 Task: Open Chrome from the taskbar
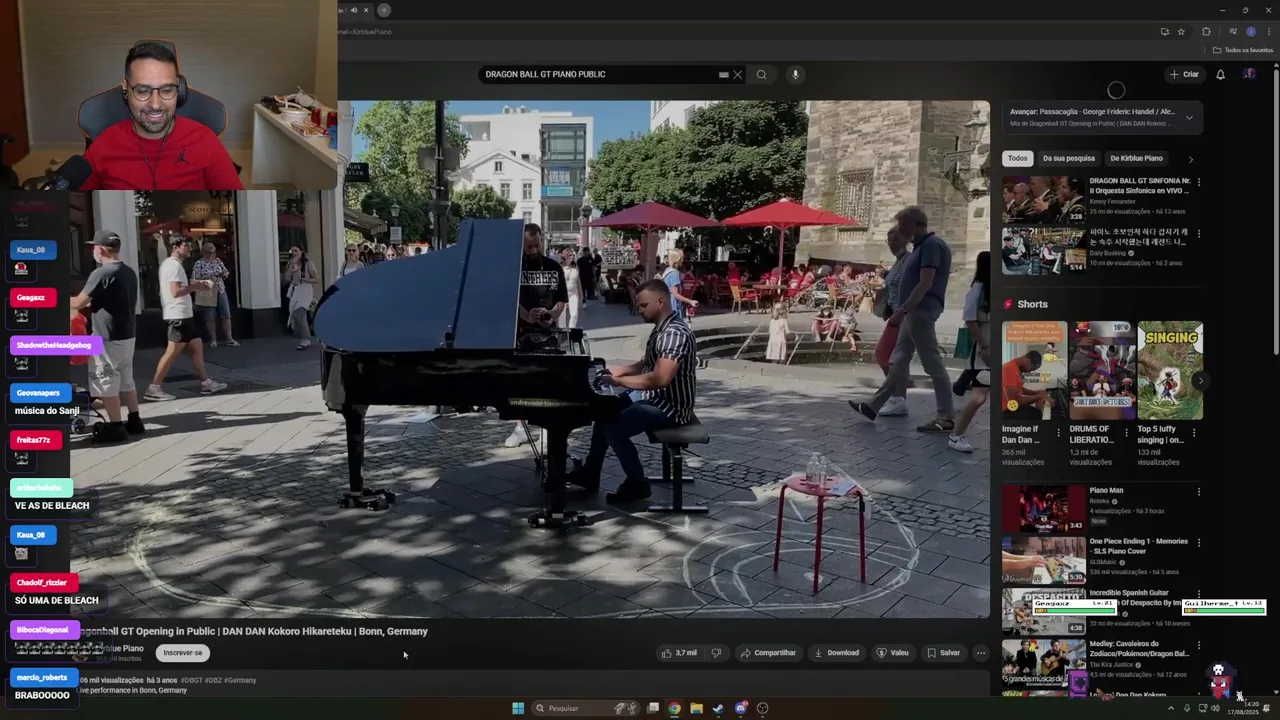(674, 708)
